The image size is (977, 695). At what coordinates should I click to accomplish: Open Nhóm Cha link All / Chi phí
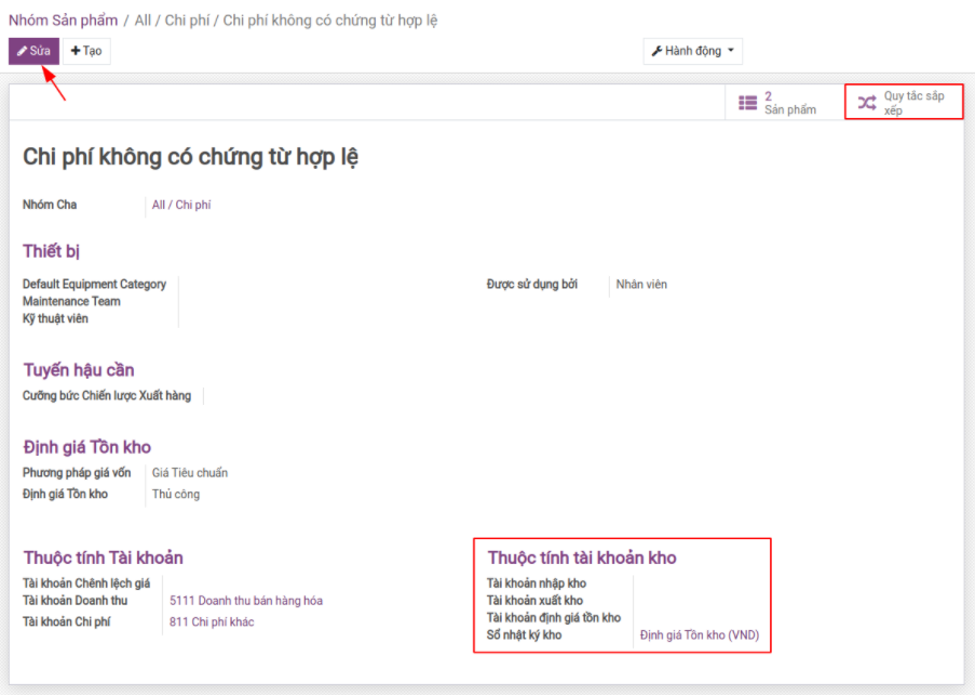click(x=181, y=205)
